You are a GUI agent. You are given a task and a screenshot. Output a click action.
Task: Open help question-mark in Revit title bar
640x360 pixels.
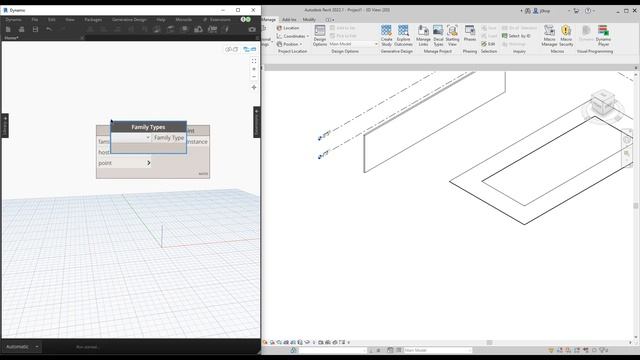588,11
